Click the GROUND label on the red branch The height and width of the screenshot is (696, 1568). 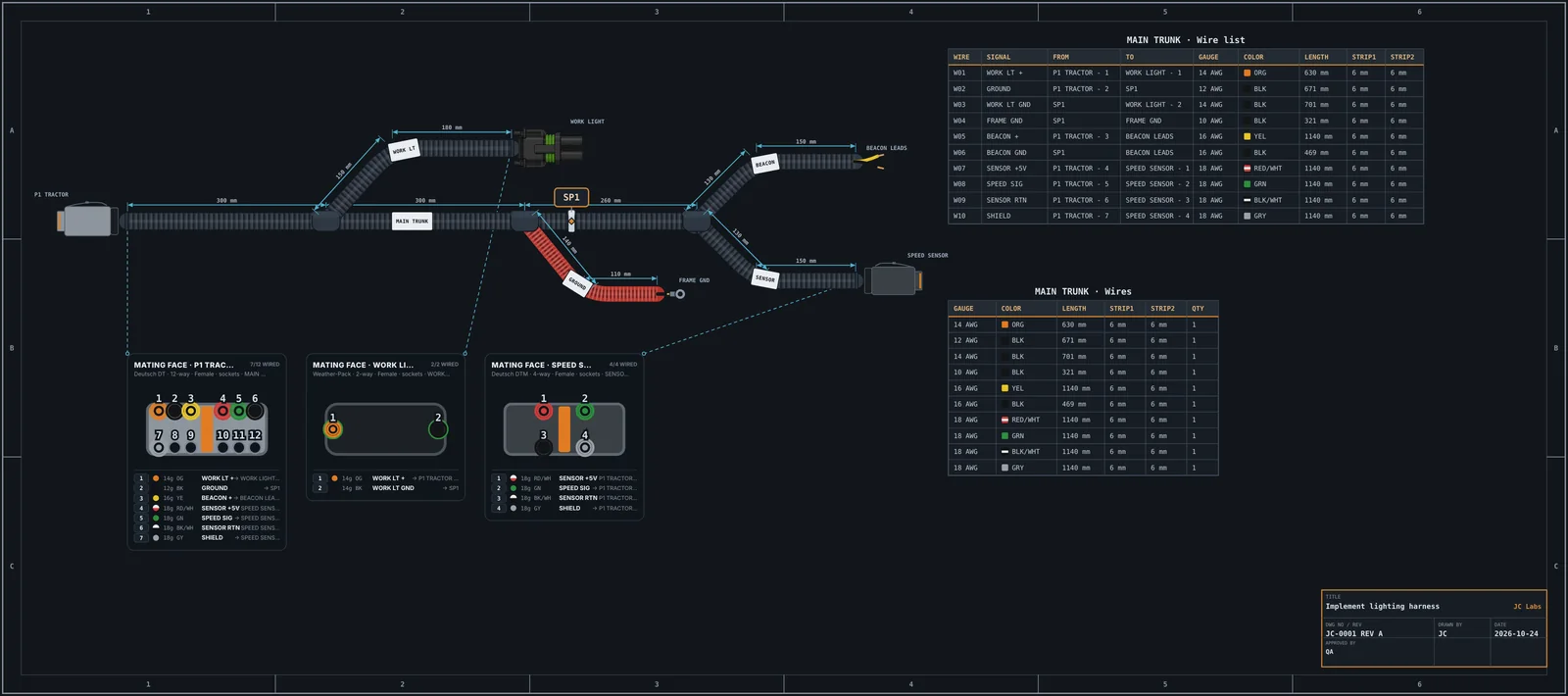coord(577,284)
